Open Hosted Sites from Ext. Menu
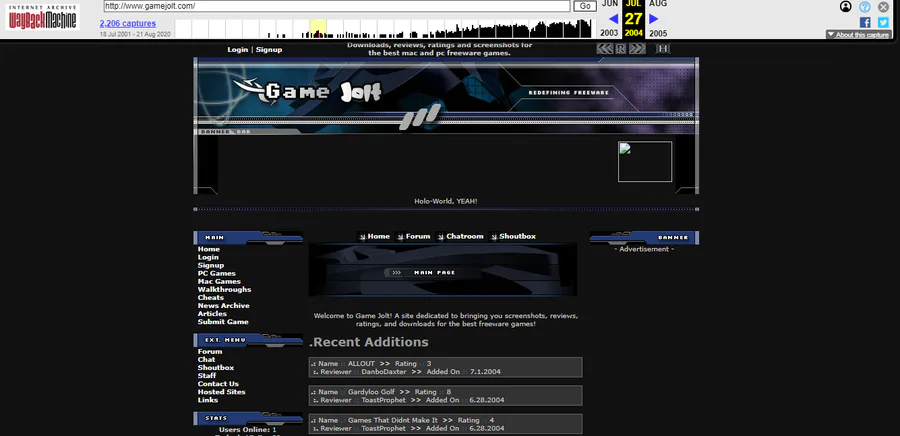 [x=222, y=392]
